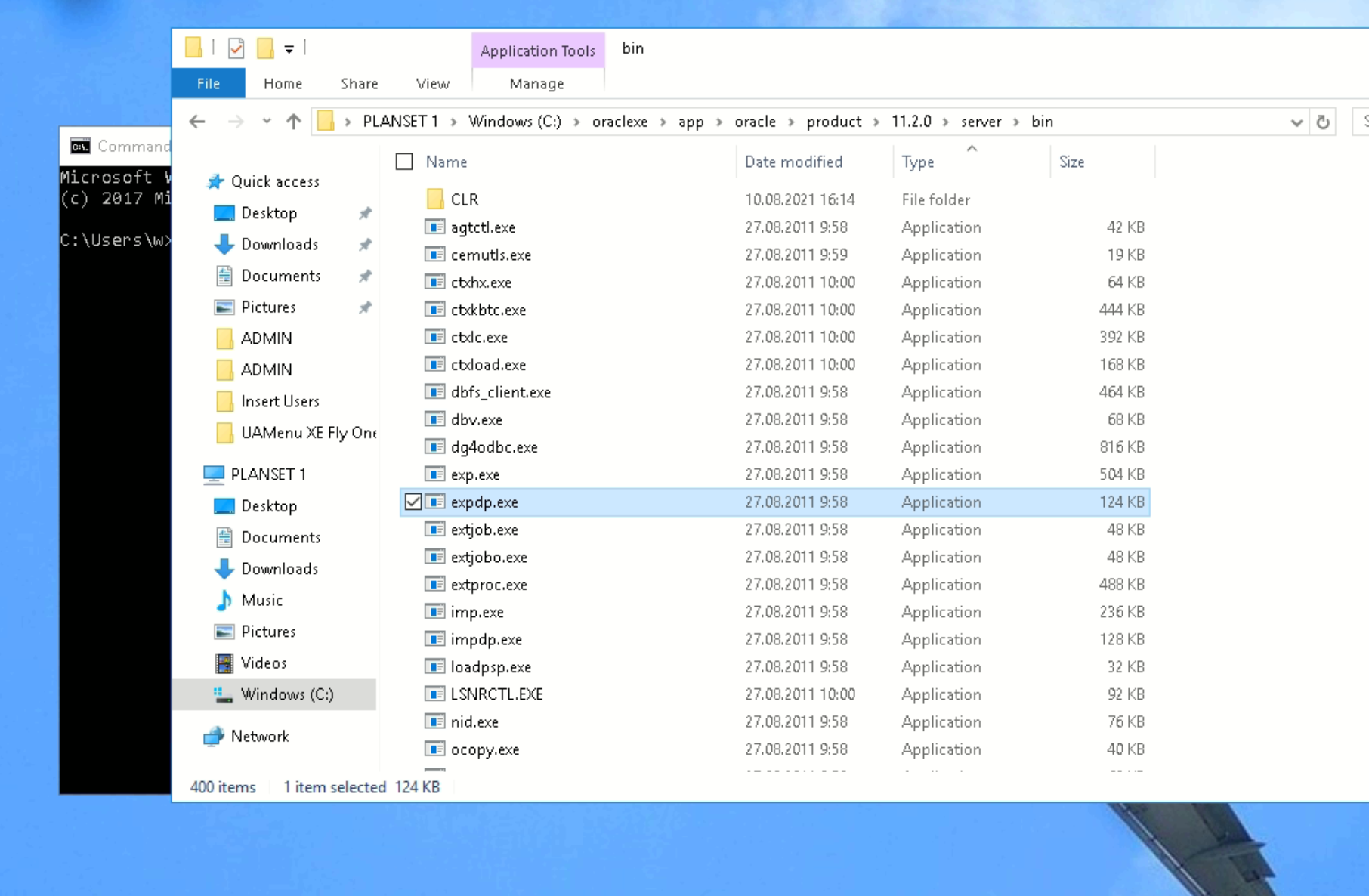1369x896 pixels.
Task: Click the LSNRCTL.EXE file icon
Action: tap(434, 694)
